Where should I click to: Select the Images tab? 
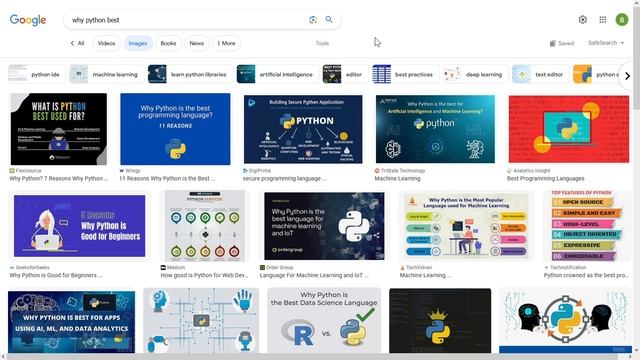click(138, 43)
